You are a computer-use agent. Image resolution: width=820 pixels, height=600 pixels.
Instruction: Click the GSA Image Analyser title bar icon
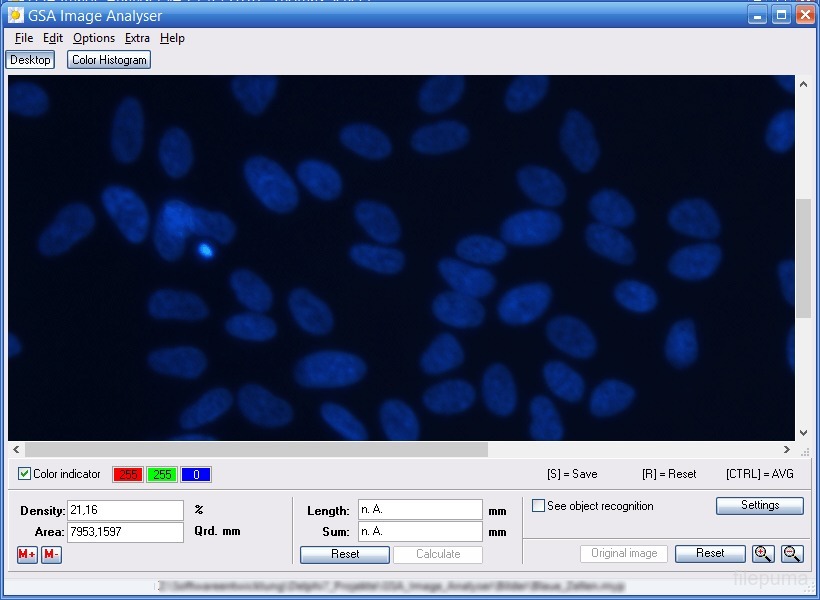pos(15,15)
